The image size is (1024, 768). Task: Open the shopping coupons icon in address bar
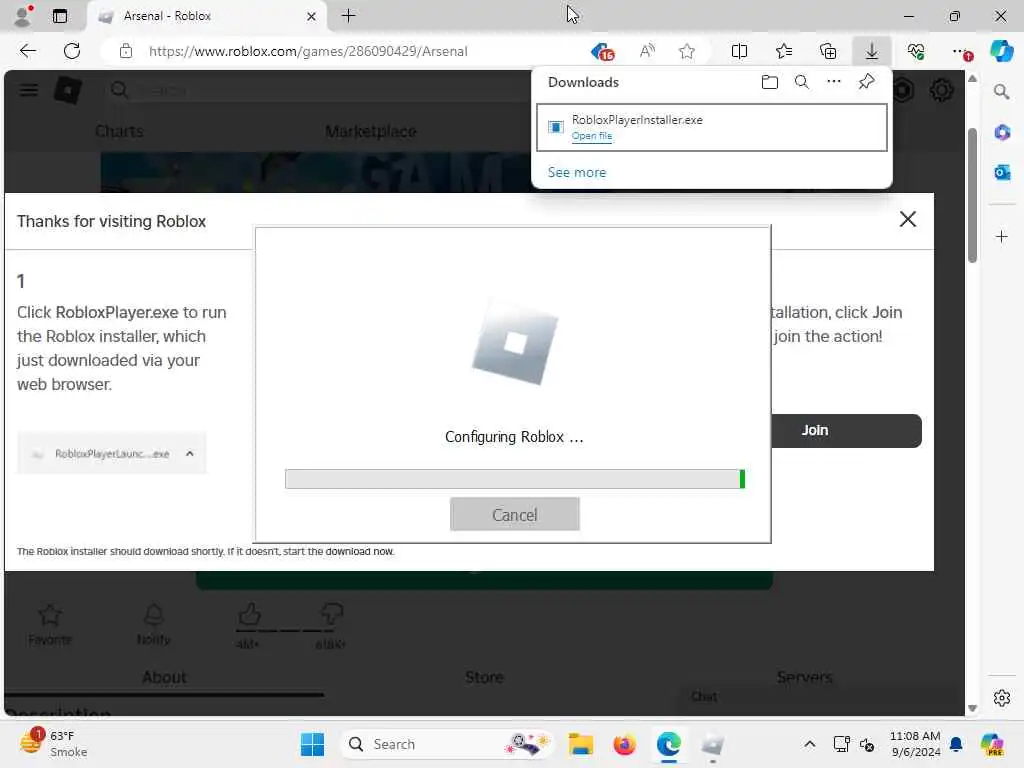(x=602, y=52)
